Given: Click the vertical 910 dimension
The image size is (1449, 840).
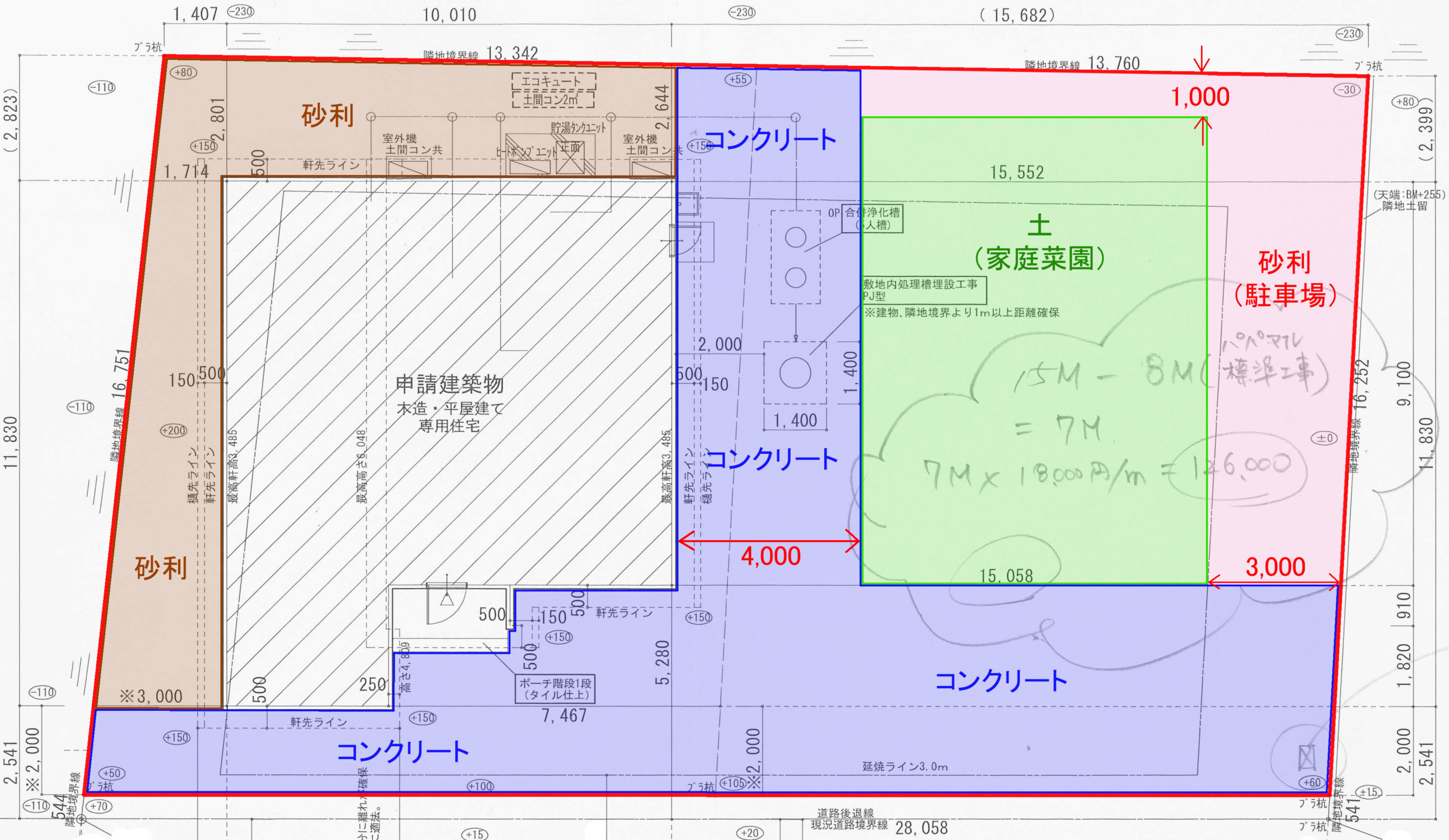Looking at the screenshot, I should click(x=1404, y=606).
